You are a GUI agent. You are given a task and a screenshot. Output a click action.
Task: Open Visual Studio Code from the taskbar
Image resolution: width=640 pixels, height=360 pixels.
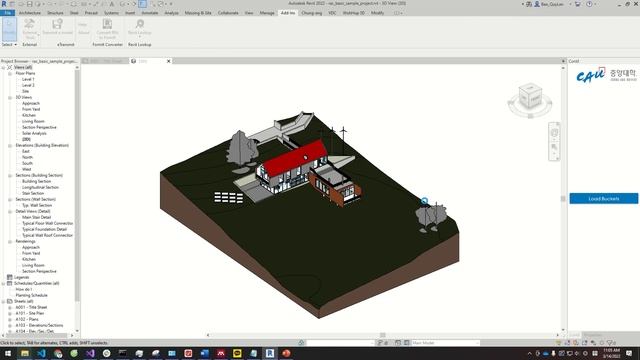pyautogui.click(x=41, y=353)
